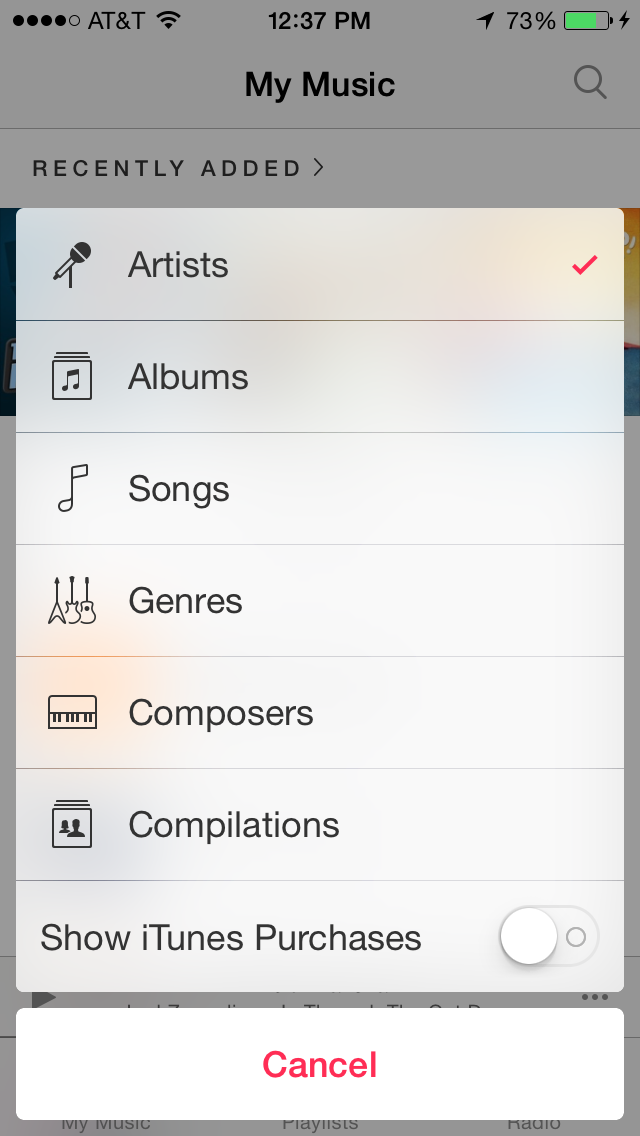Screen dimensions: 640x1136
Task: Tap the red checkmark next to Artists
Action: pos(584,264)
